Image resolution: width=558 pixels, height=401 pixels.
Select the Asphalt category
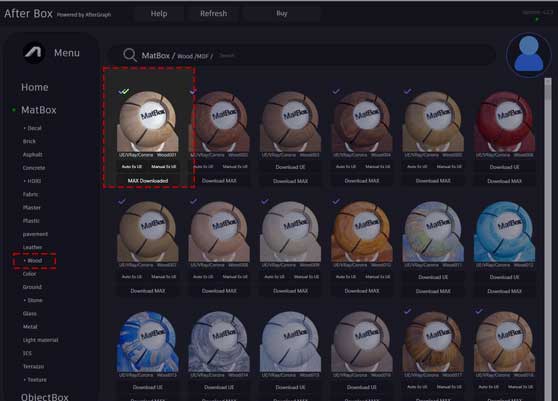(32, 154)
